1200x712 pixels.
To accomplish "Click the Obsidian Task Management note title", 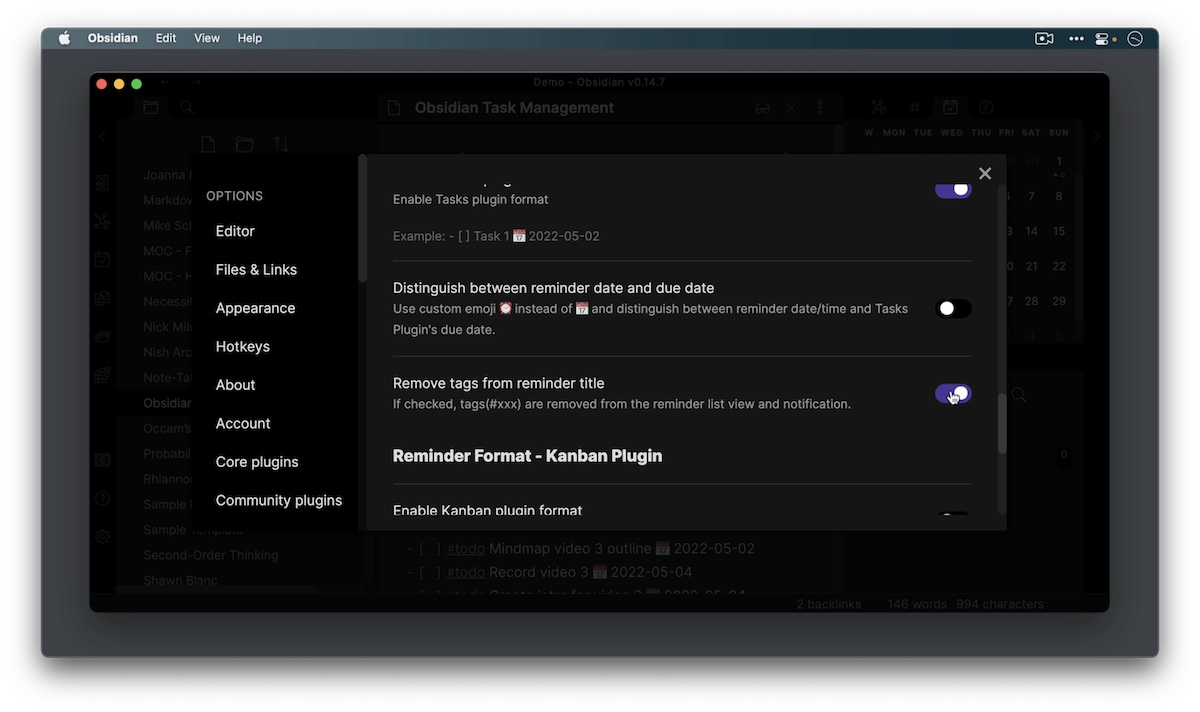I will coord(515,108).
